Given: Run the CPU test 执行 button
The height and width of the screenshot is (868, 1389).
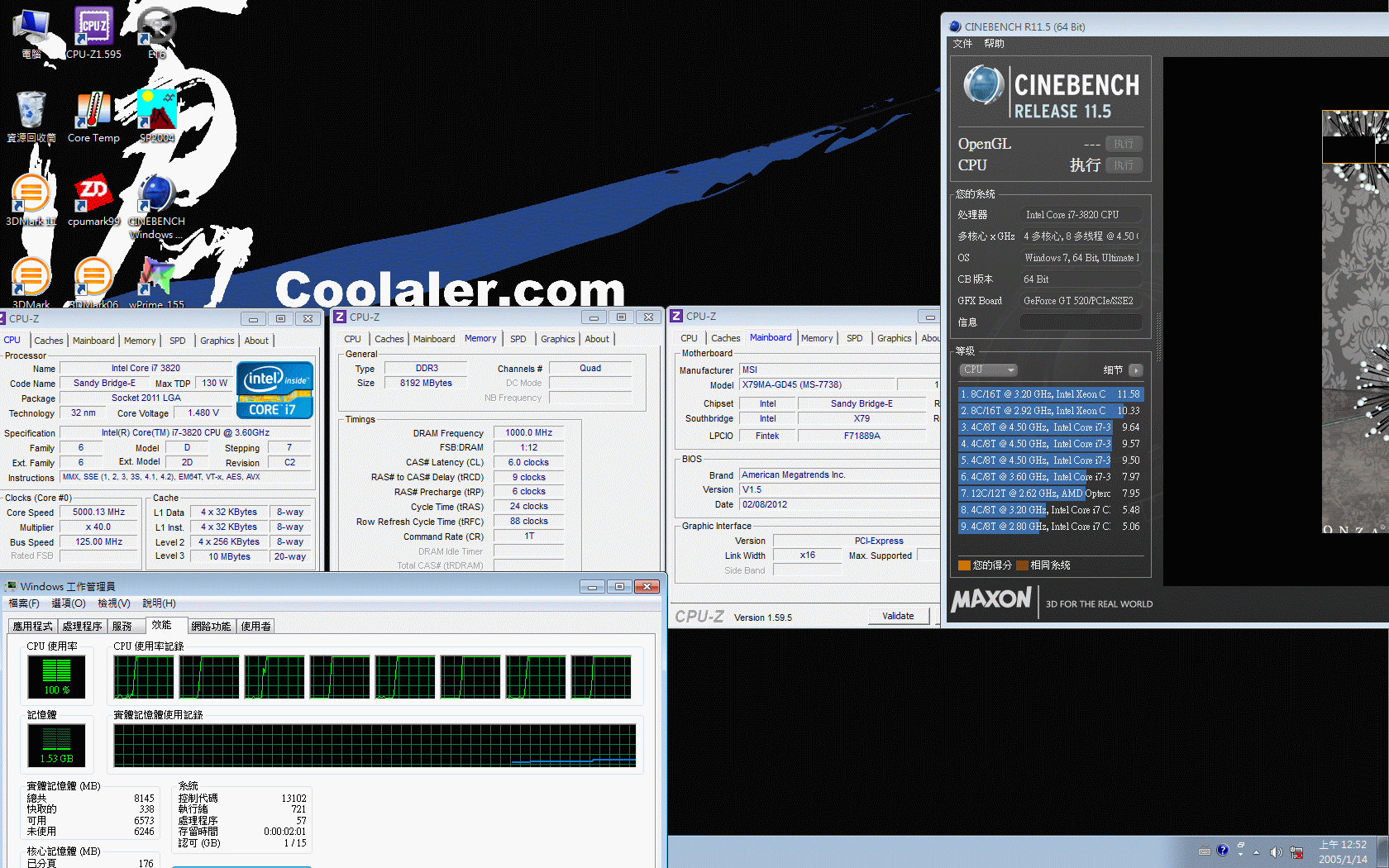Looking at the screenshot, I should tap(1124, 165).
